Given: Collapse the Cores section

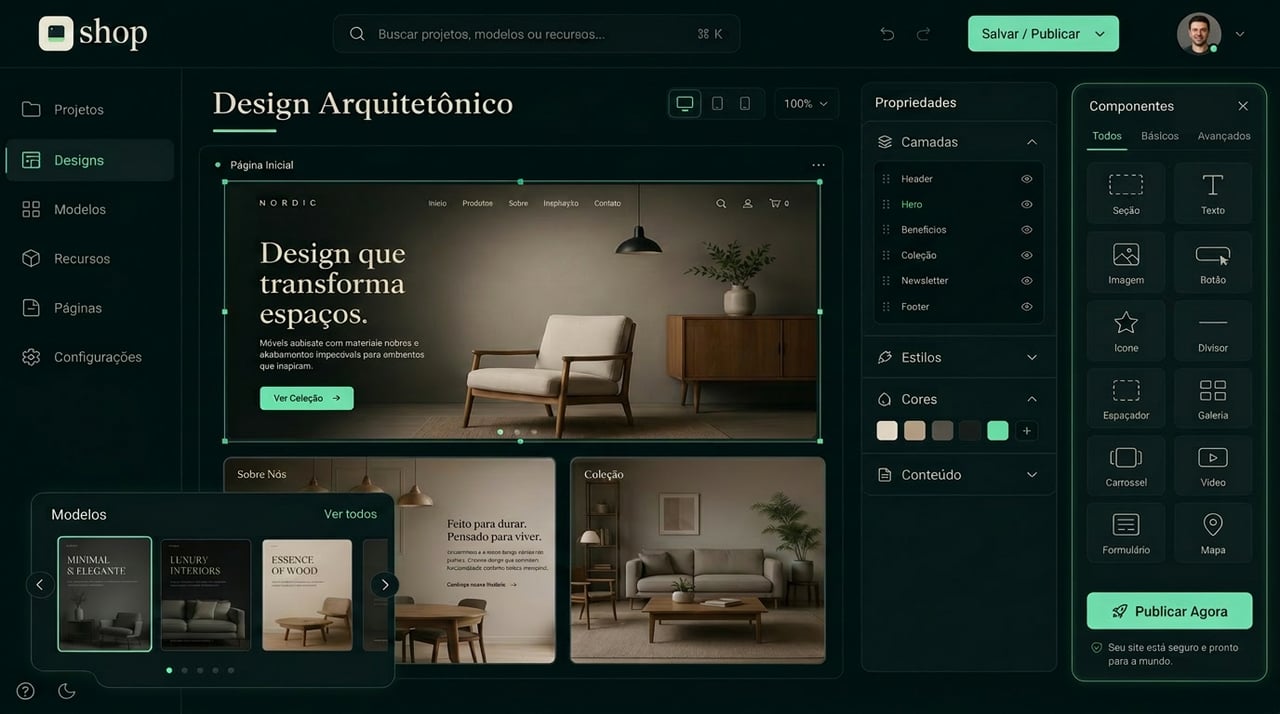Looking at the screenshot, I should [1032, 399].
